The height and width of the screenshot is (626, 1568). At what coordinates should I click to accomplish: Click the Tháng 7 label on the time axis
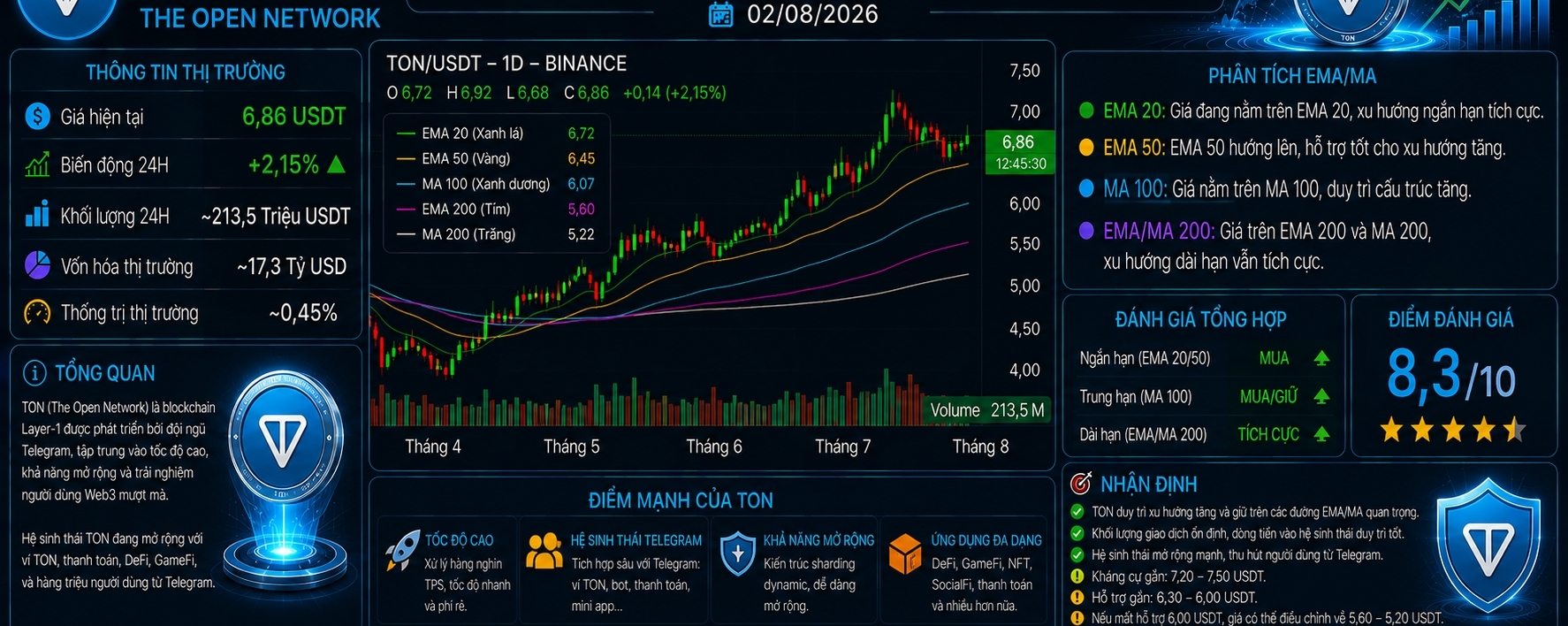(842, 447)
